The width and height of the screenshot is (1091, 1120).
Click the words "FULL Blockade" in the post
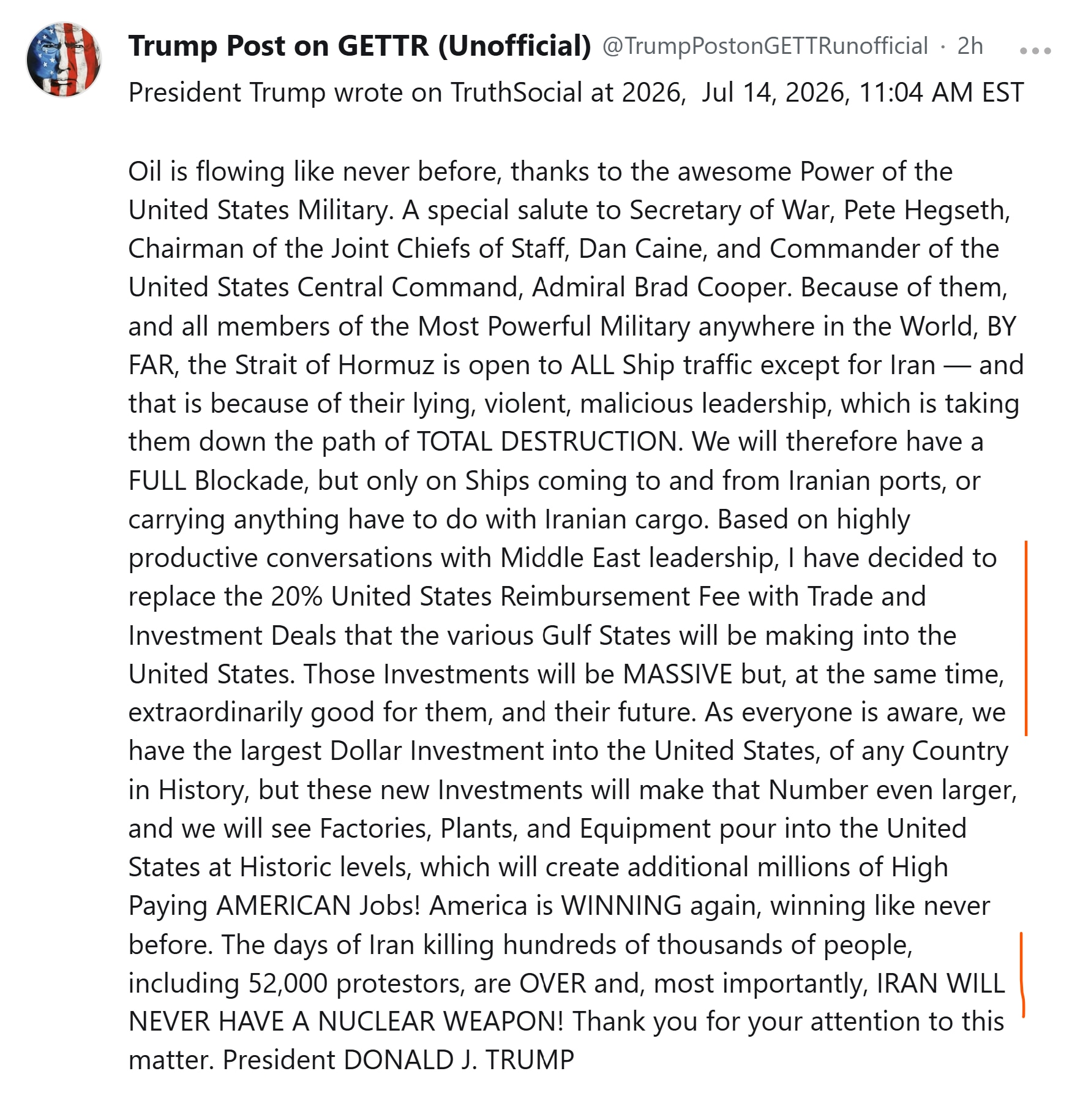click(215, 481)
